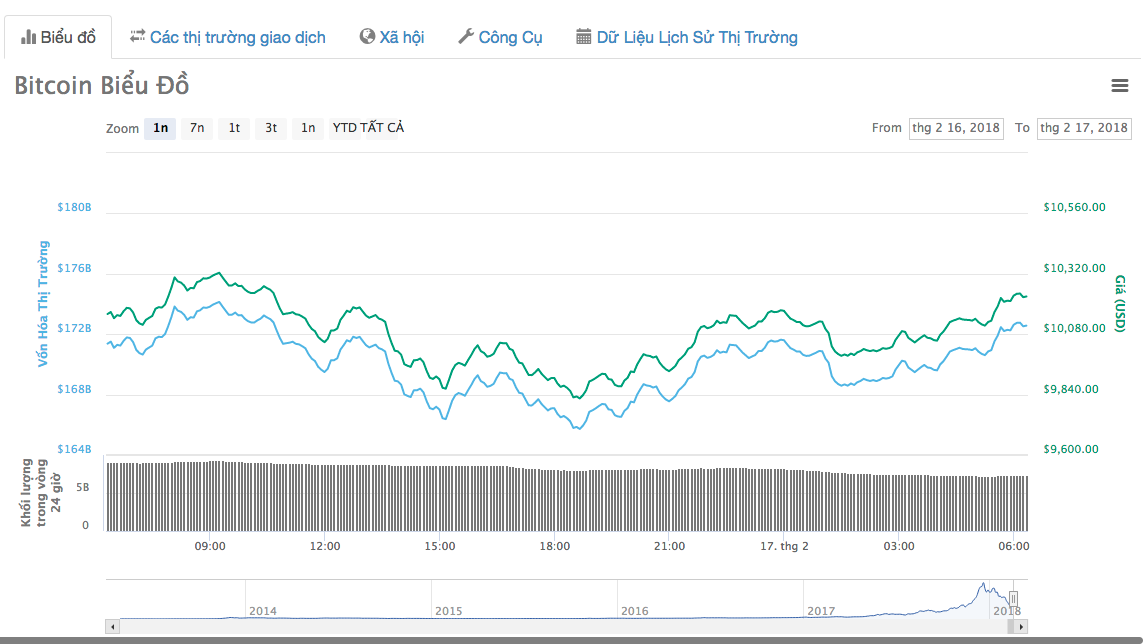Viewport: 1145px width, 644px height.
Task: Click the exchange arrows icon for markets
Action: pos(137,36)
